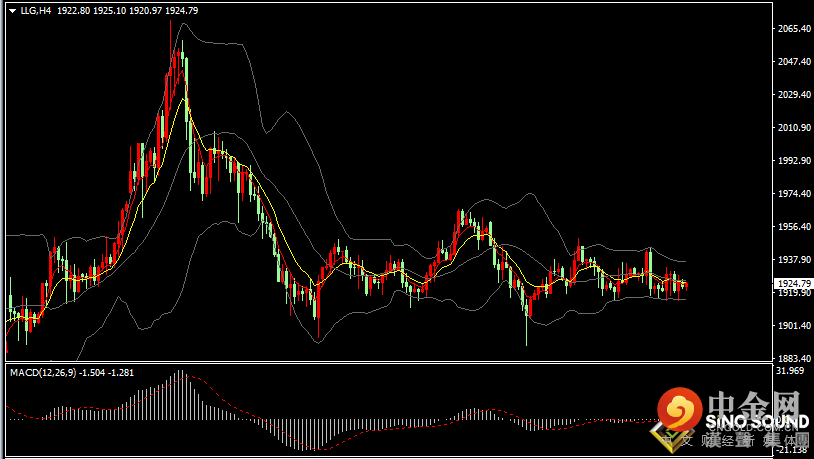Click the 1956.40 price axis label
The width and height of the screenshot is (814, 459).
point(795,226)
